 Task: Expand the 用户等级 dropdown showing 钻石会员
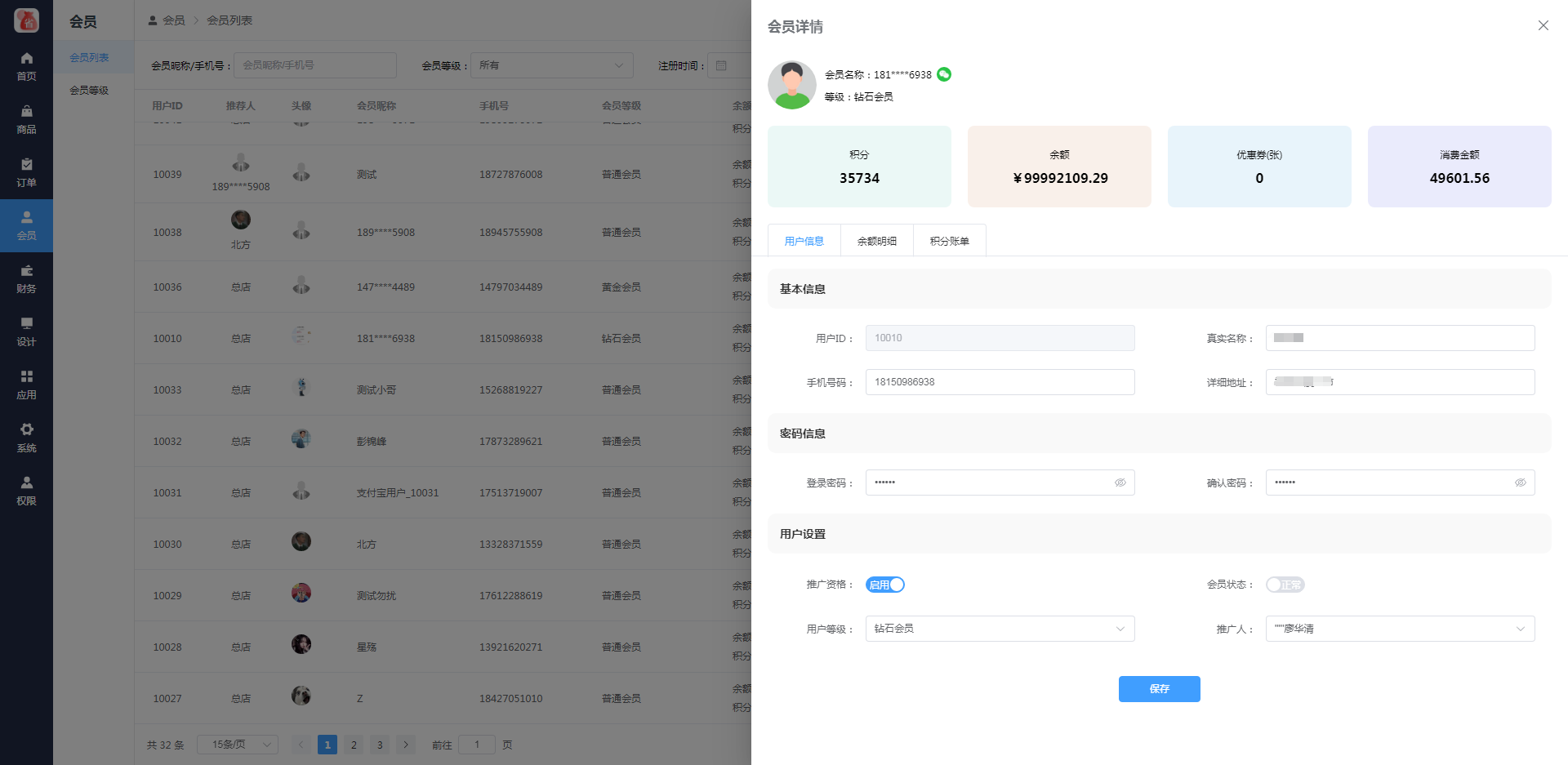[x=1000, y=629]
